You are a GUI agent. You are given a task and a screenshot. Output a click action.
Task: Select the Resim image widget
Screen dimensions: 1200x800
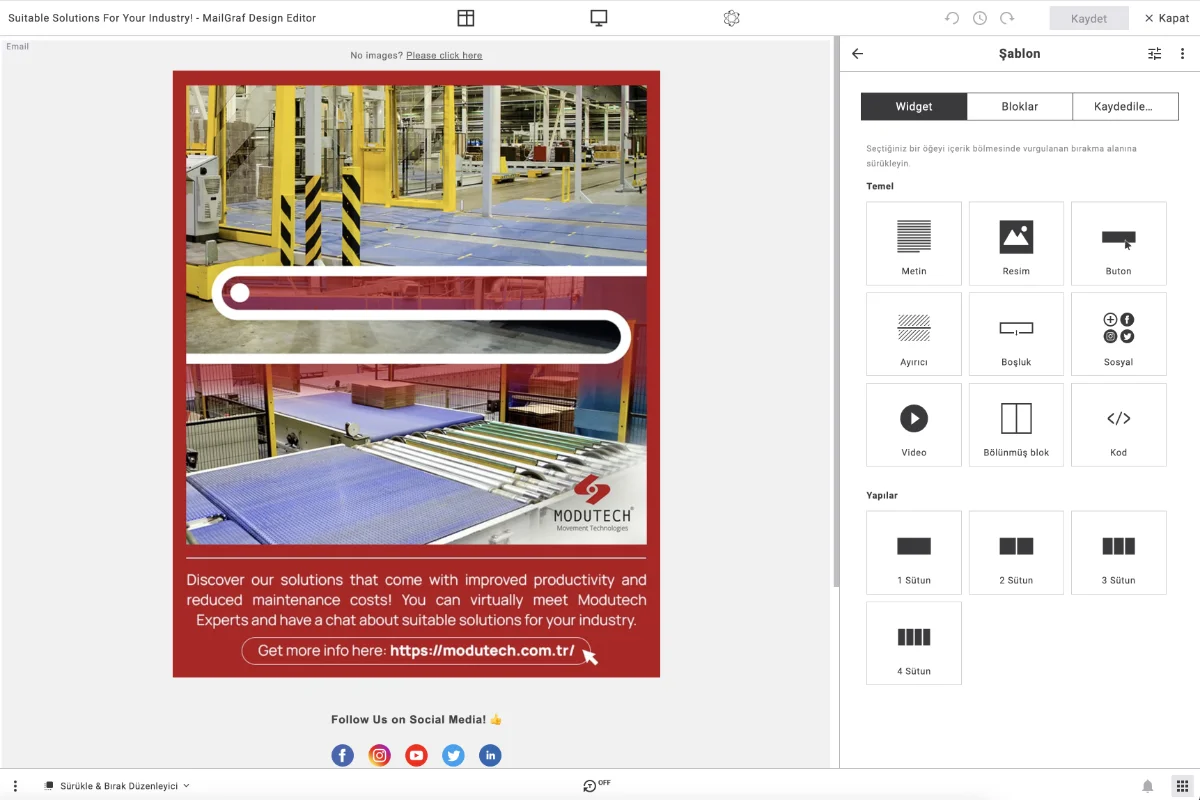pos(1016,244)
